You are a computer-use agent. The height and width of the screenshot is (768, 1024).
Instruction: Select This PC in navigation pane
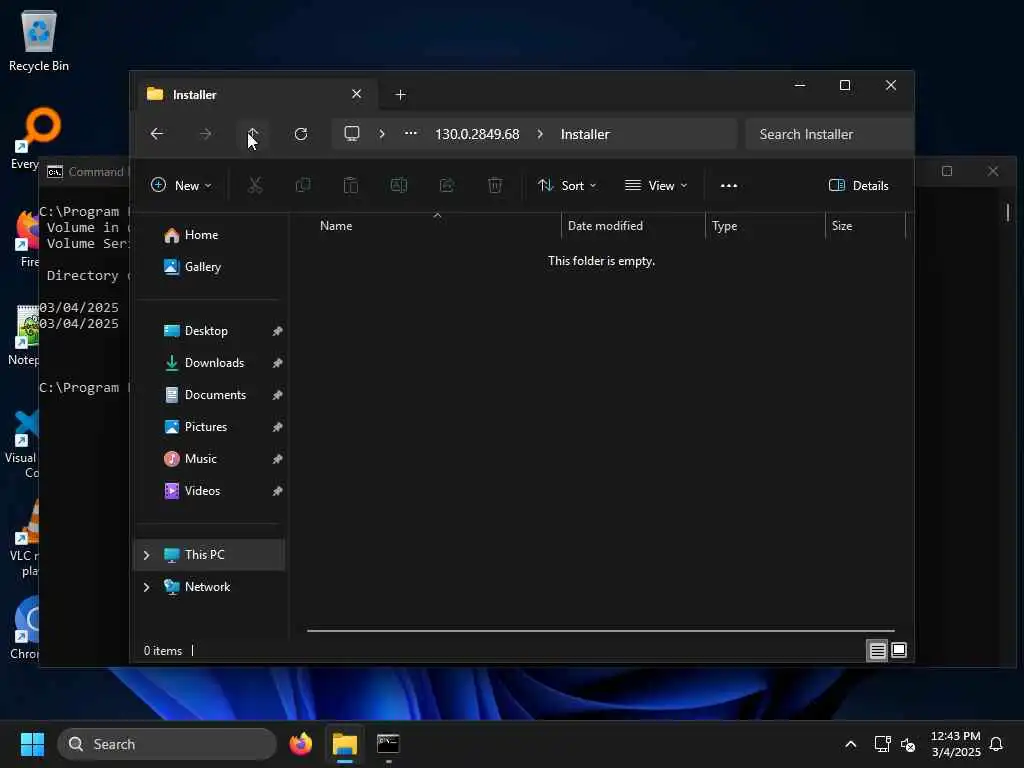click(210, 555)
